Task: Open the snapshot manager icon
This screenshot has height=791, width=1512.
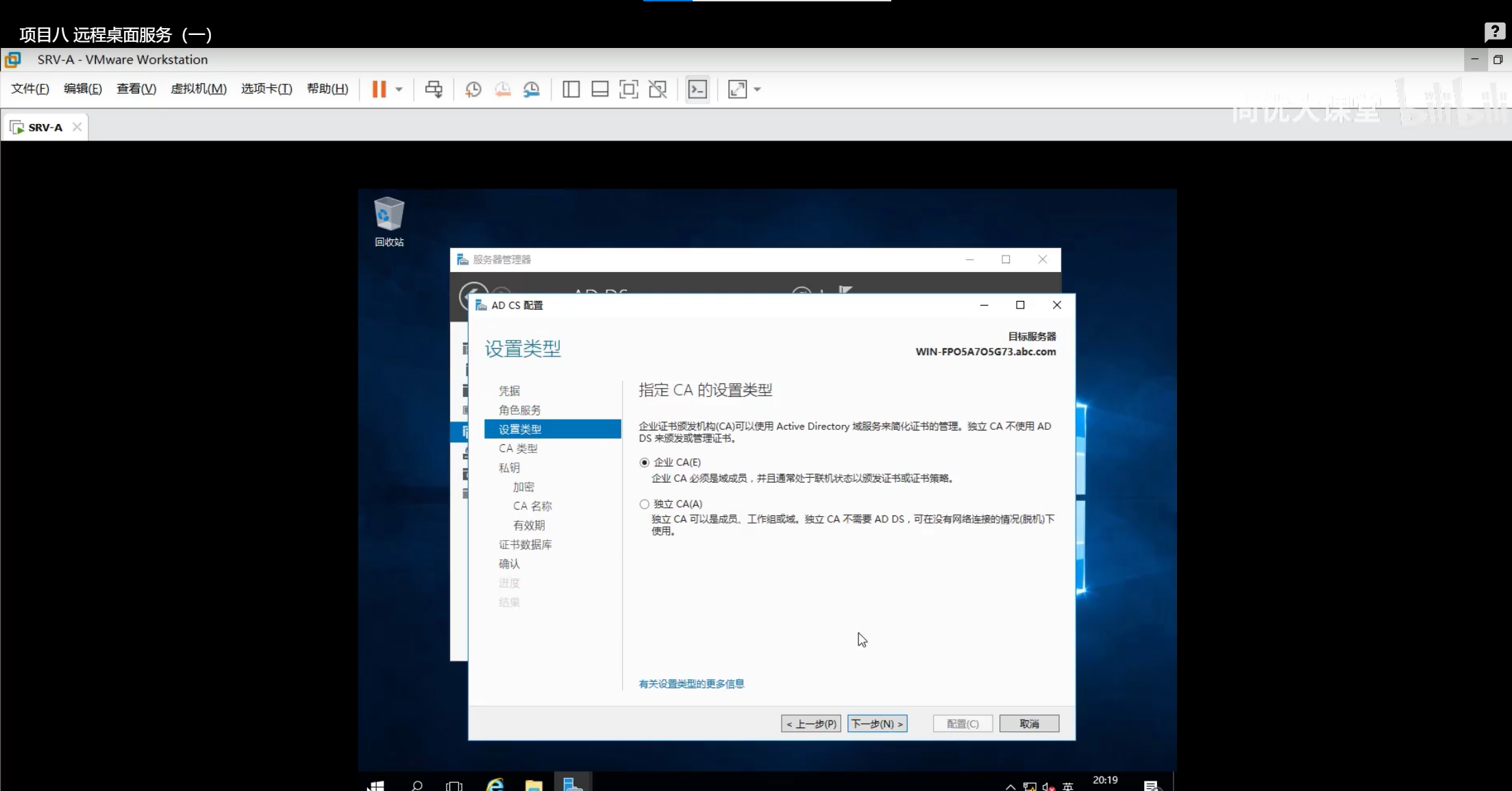Action: coord(532,89)
